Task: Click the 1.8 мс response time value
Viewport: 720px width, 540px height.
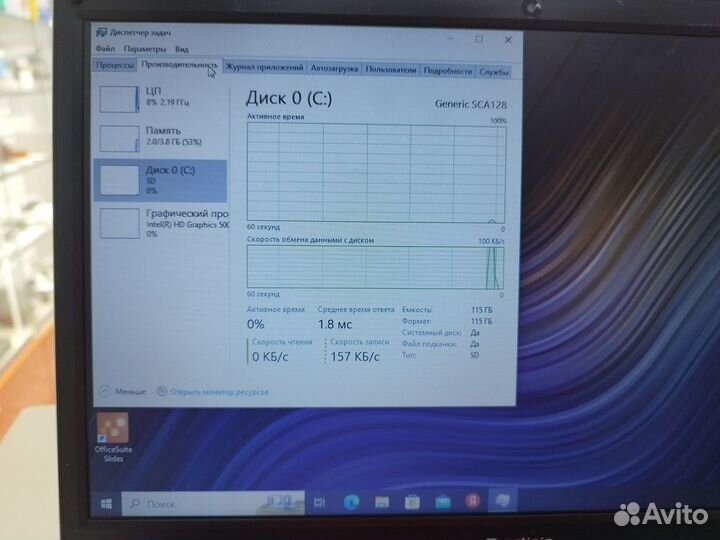Action: coord(335,325)
